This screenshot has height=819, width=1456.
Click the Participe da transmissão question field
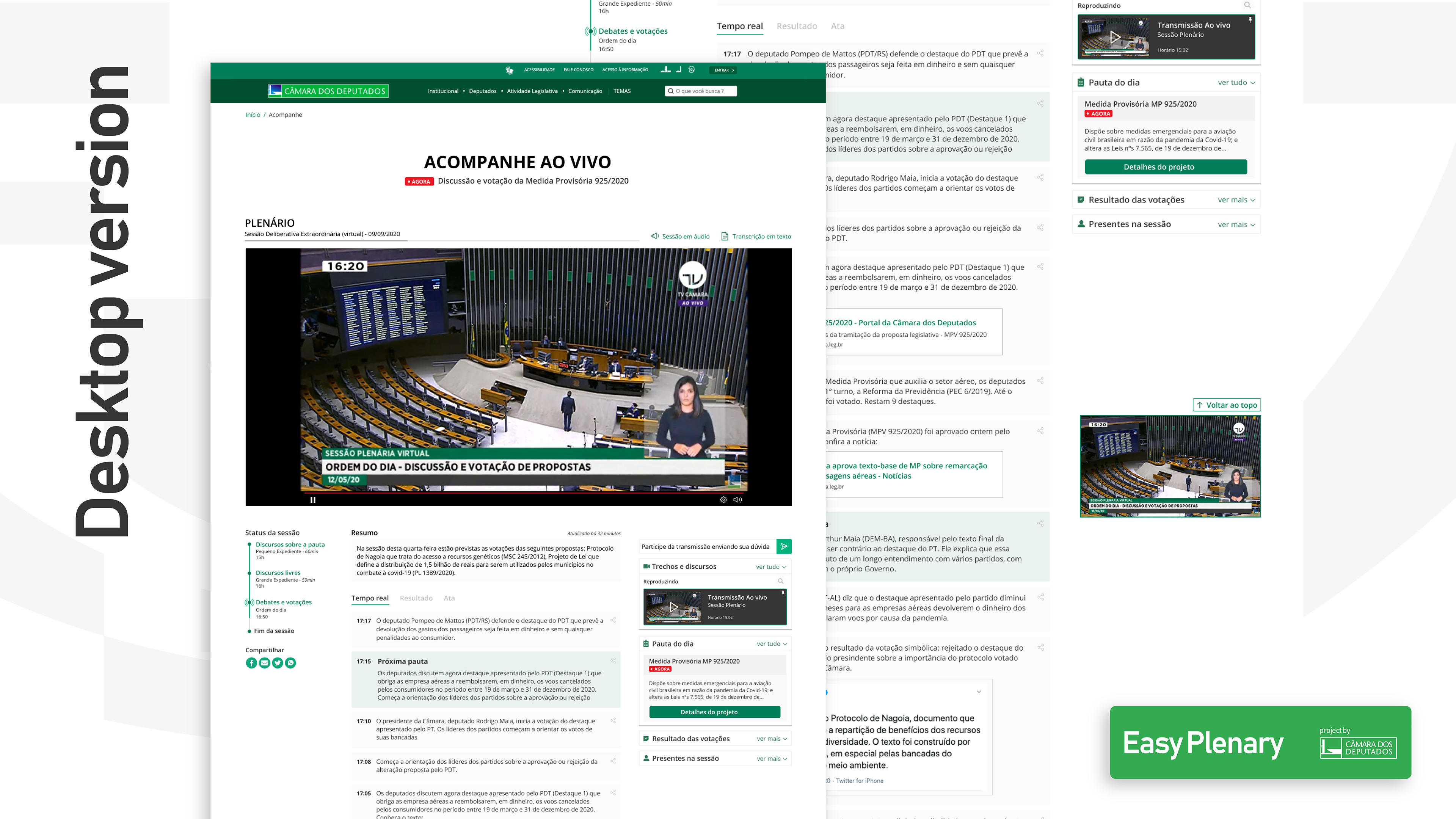coord(707,546)
